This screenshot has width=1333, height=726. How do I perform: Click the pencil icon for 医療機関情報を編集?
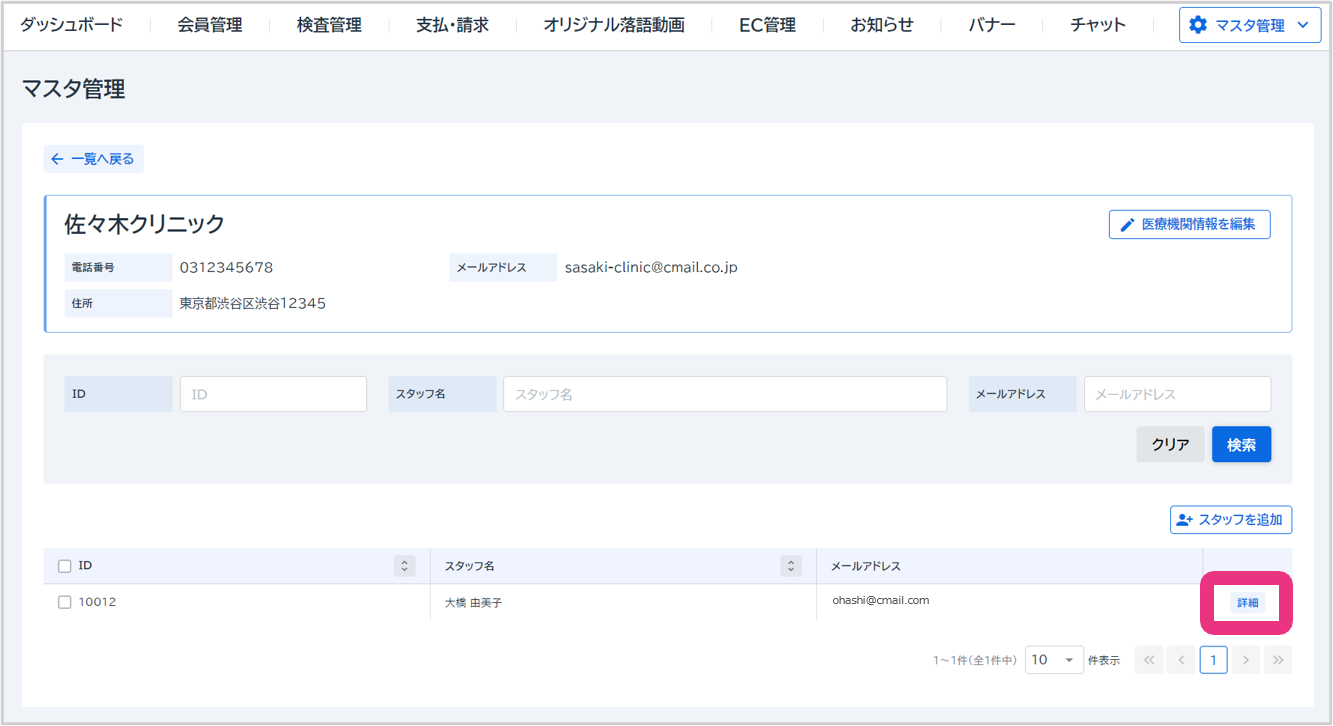1127,225
